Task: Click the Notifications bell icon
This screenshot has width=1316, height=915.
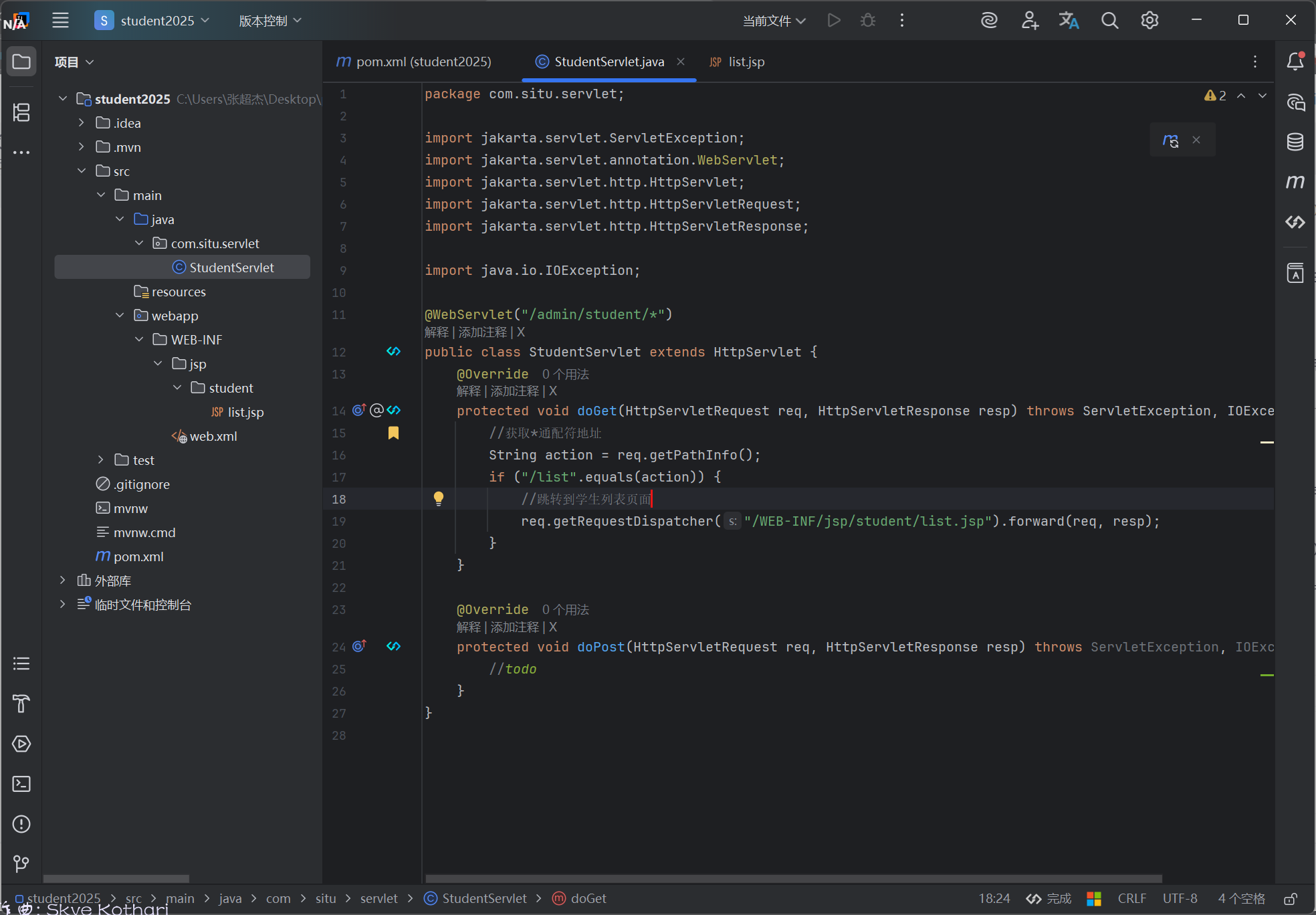Action: (x=1295, y=62)
